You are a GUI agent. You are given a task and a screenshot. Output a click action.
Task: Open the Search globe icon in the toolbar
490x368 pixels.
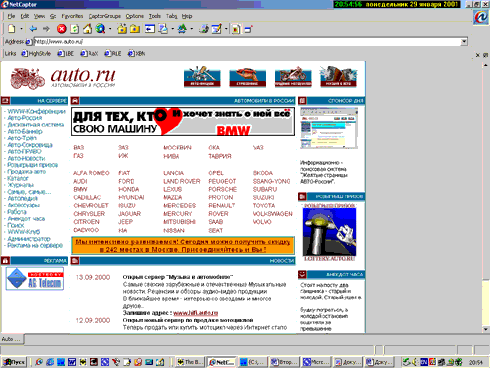pyautogui.click(x=100, y=29)
